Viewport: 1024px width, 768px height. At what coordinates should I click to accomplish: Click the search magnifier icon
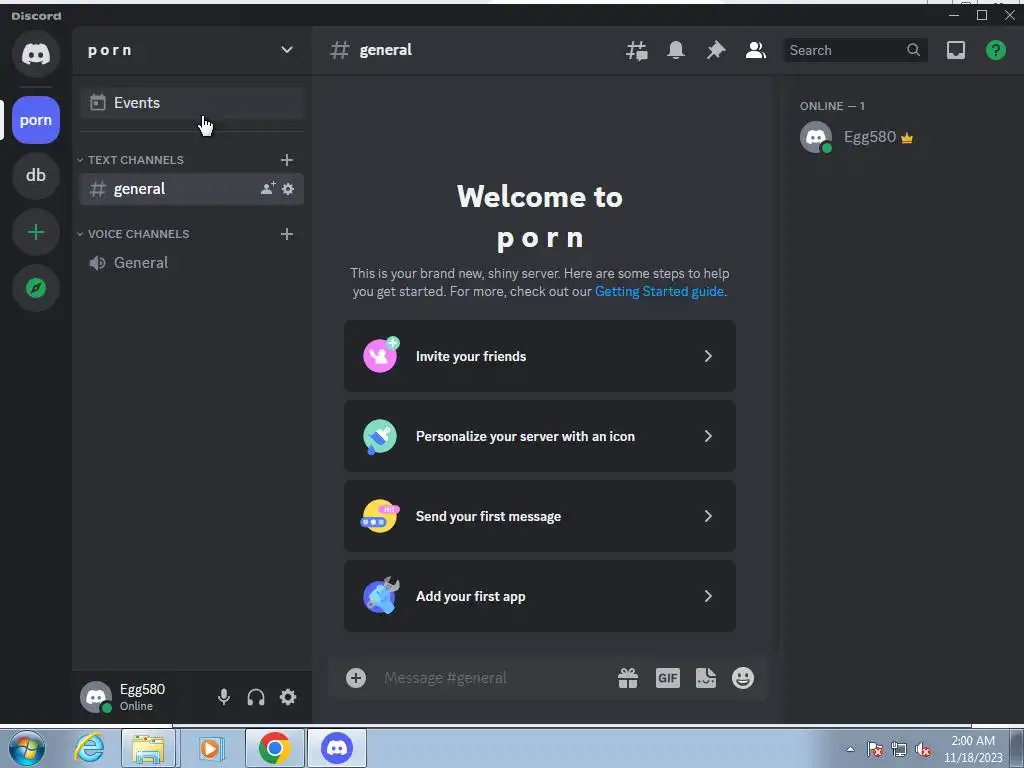pos(913,50)
